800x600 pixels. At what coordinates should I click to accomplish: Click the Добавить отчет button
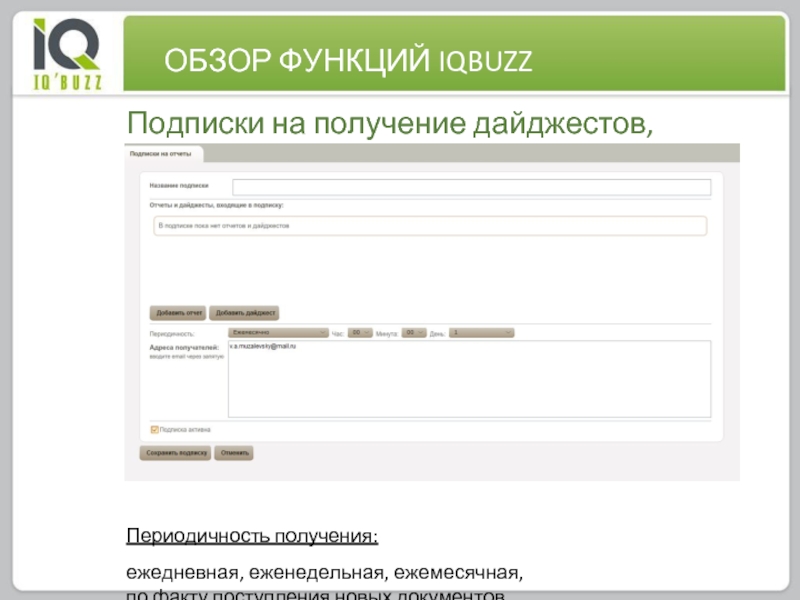click(x=178, y=313)
